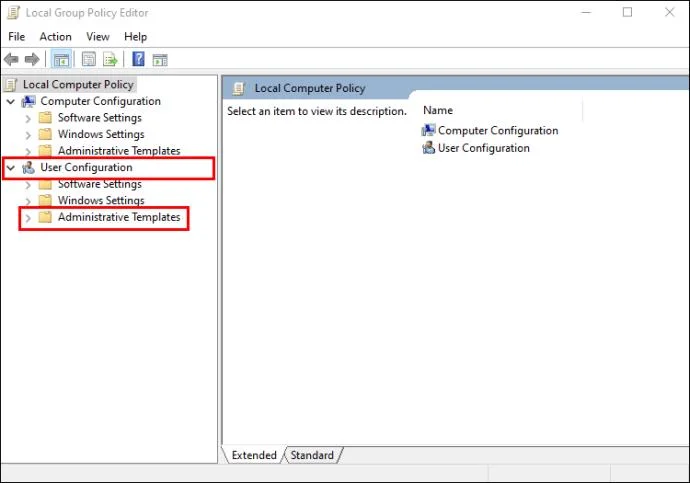This screenshot has height=483, width=690.
Task: Close the Local Group Policy Editor window
Action: 669,12
